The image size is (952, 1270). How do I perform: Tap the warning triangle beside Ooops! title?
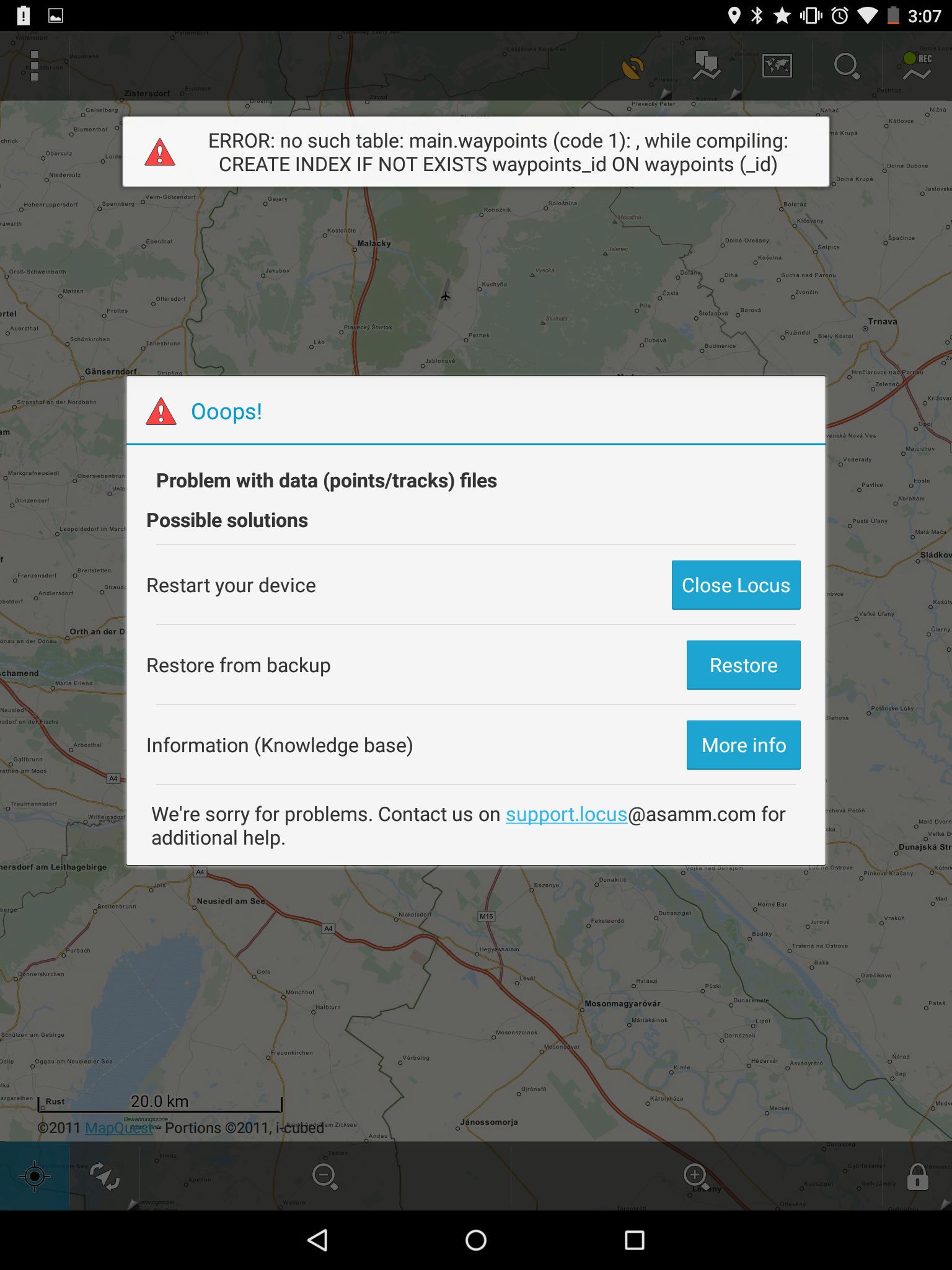pyautogui.click(x=161, y=411)
